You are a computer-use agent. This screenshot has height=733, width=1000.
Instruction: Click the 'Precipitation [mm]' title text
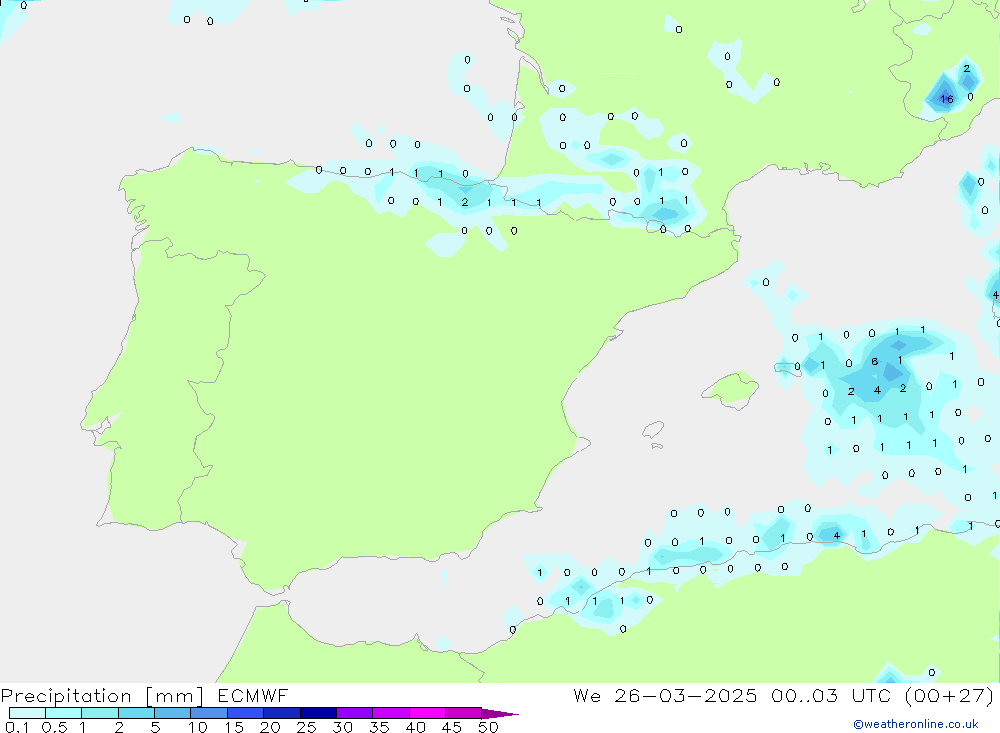pyautogui.click(x=103, y=696)
